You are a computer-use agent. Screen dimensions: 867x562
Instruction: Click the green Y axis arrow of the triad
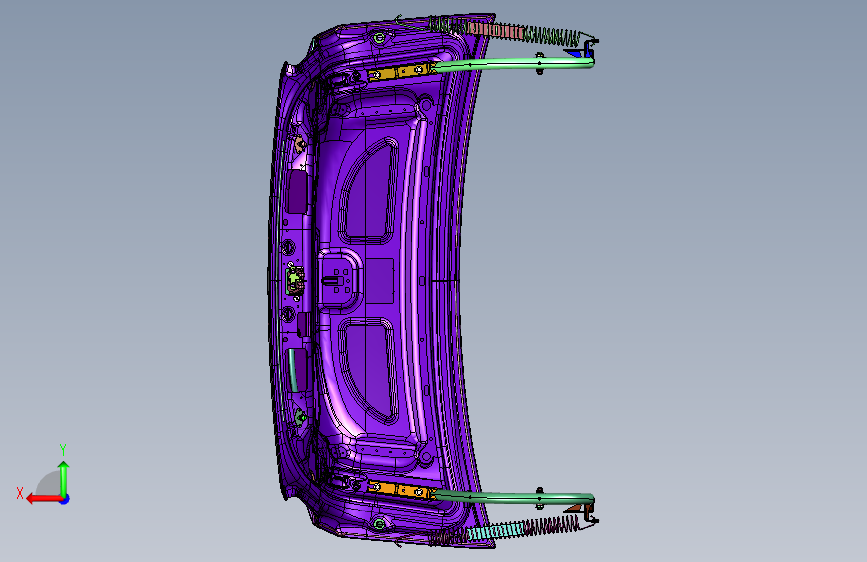point(64,477)
